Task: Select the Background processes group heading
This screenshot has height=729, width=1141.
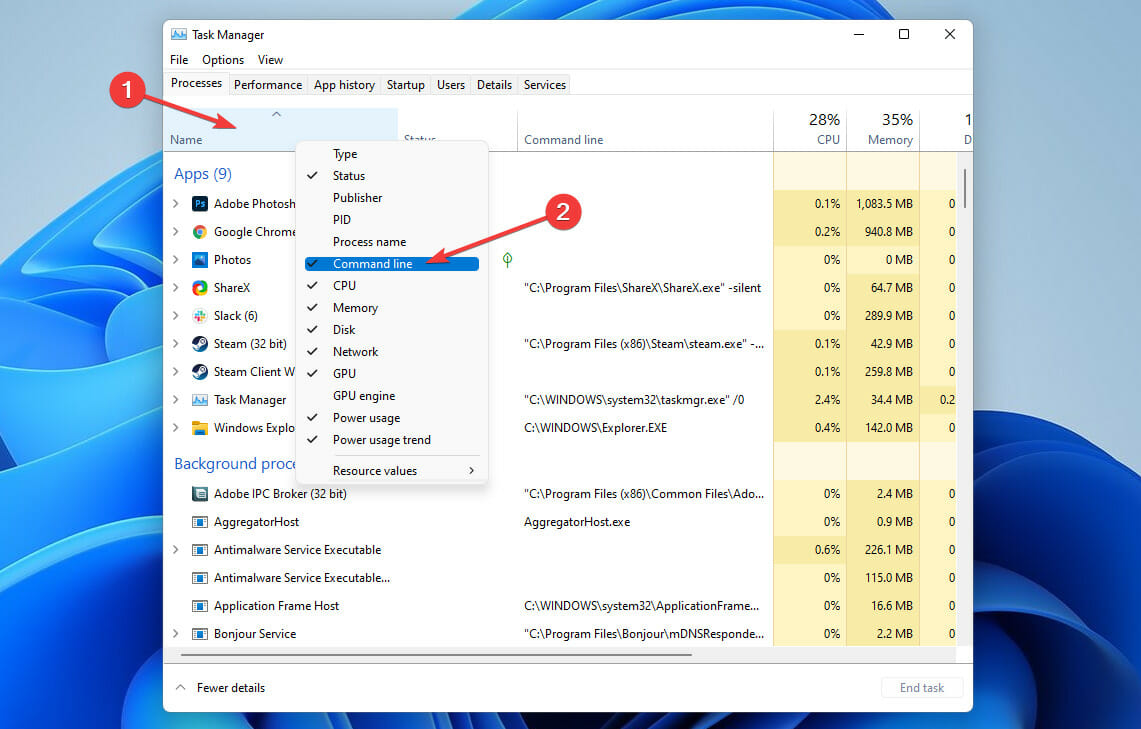Action: pyautogui.click(x=234, y=463)
